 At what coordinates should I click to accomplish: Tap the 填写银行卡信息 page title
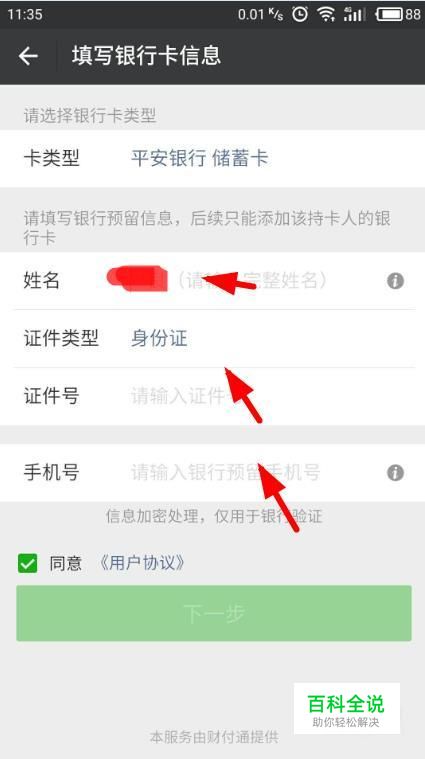tap(146, 56)
